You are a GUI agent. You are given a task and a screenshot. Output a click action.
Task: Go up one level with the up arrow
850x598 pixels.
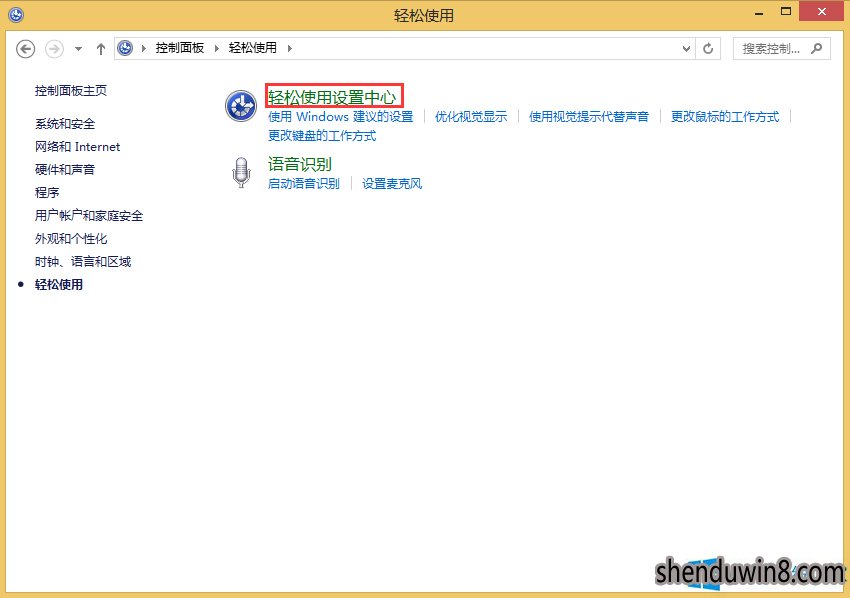(x=100, y=49)
